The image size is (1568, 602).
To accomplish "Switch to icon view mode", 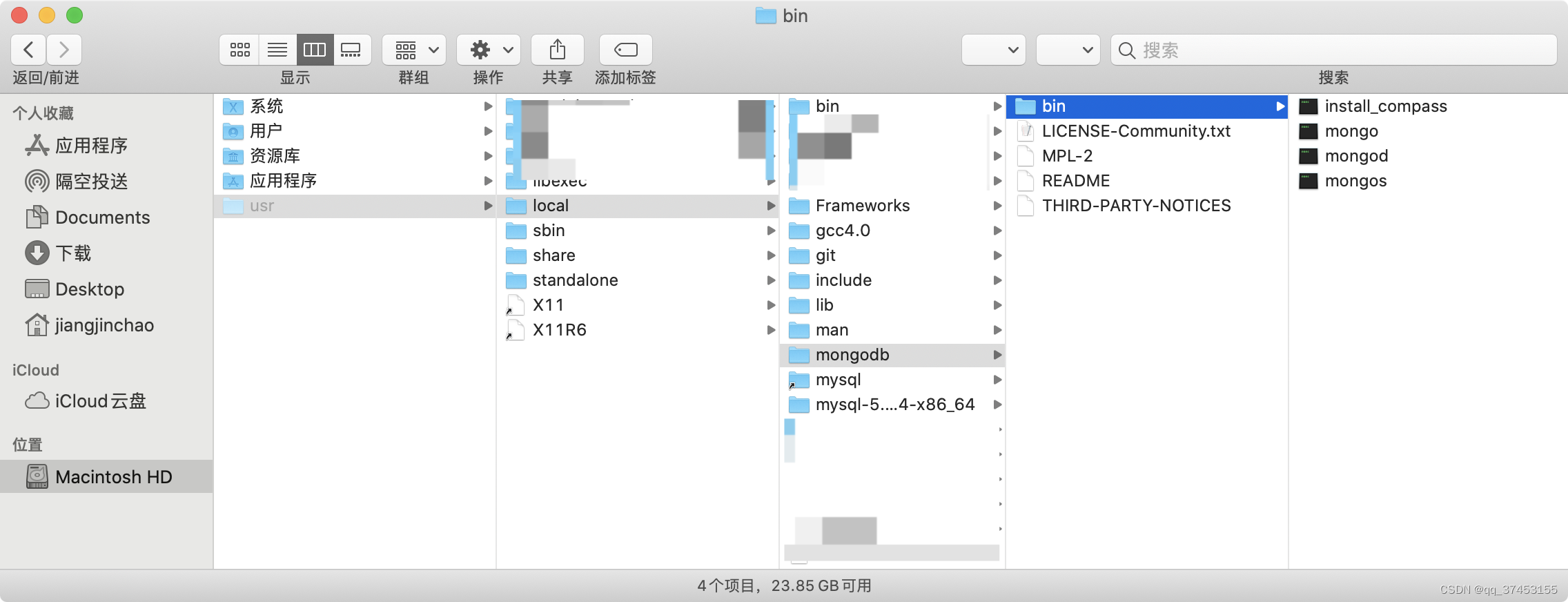I will tap(239, 50).
